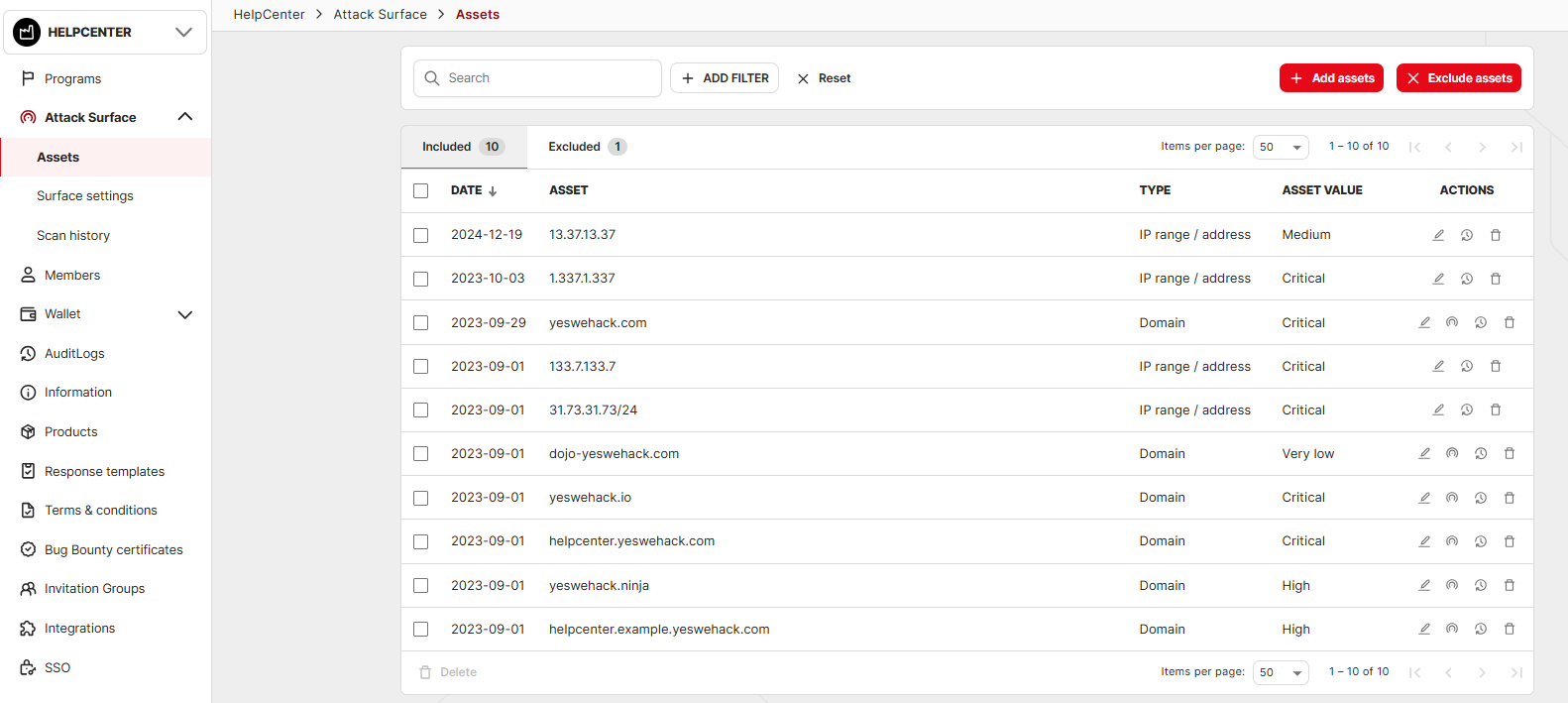Click the Delete button below table
1568x703 pixels.
click(x=448, y=672)
